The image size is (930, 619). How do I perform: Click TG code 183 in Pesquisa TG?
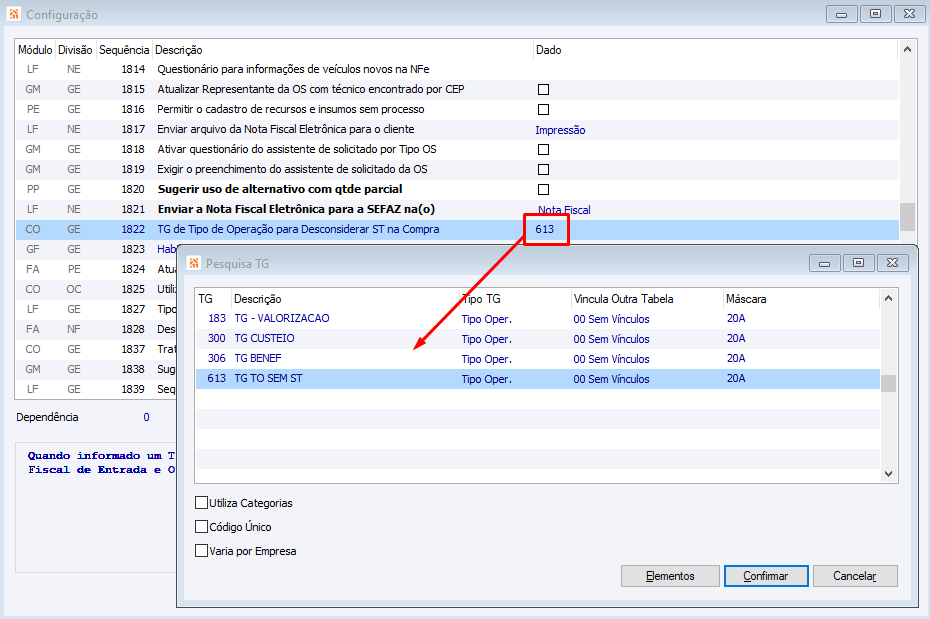(217, 318)
